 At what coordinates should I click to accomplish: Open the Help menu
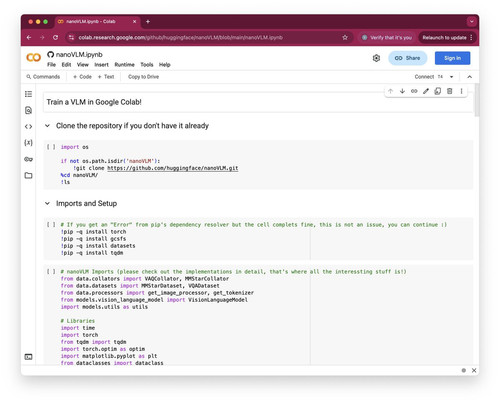[165, 65]
